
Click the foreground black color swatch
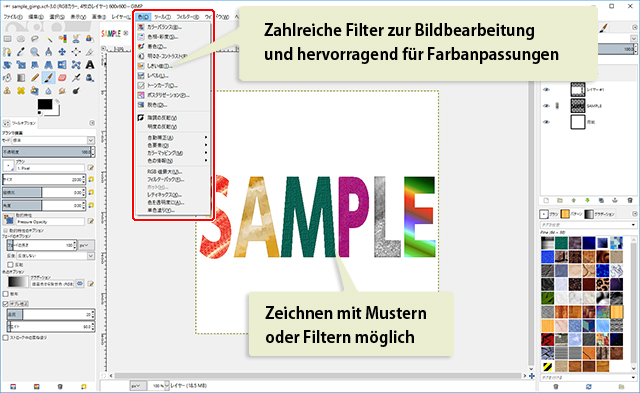click(x=44, y=104)
